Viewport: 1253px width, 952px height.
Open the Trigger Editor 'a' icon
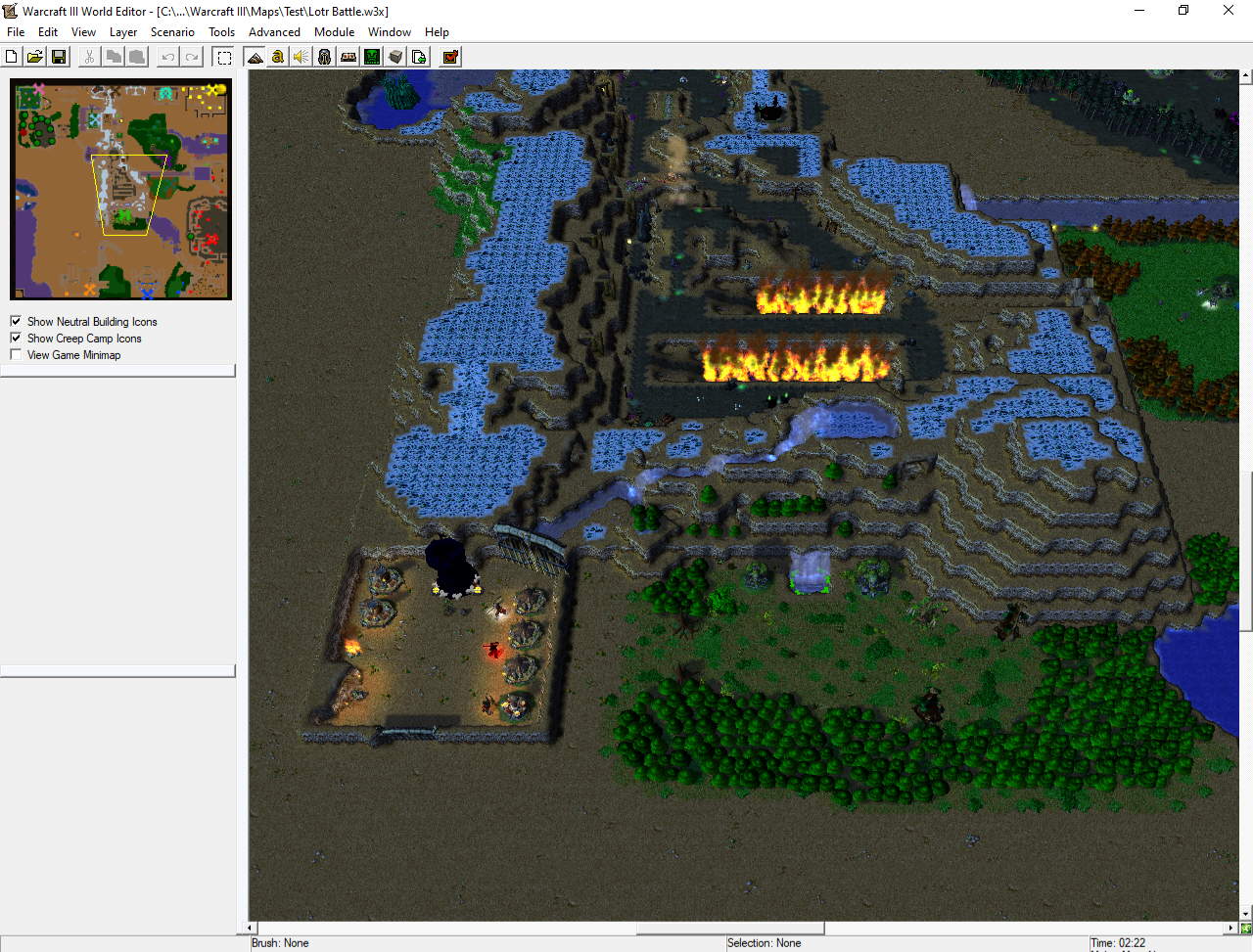278,57
